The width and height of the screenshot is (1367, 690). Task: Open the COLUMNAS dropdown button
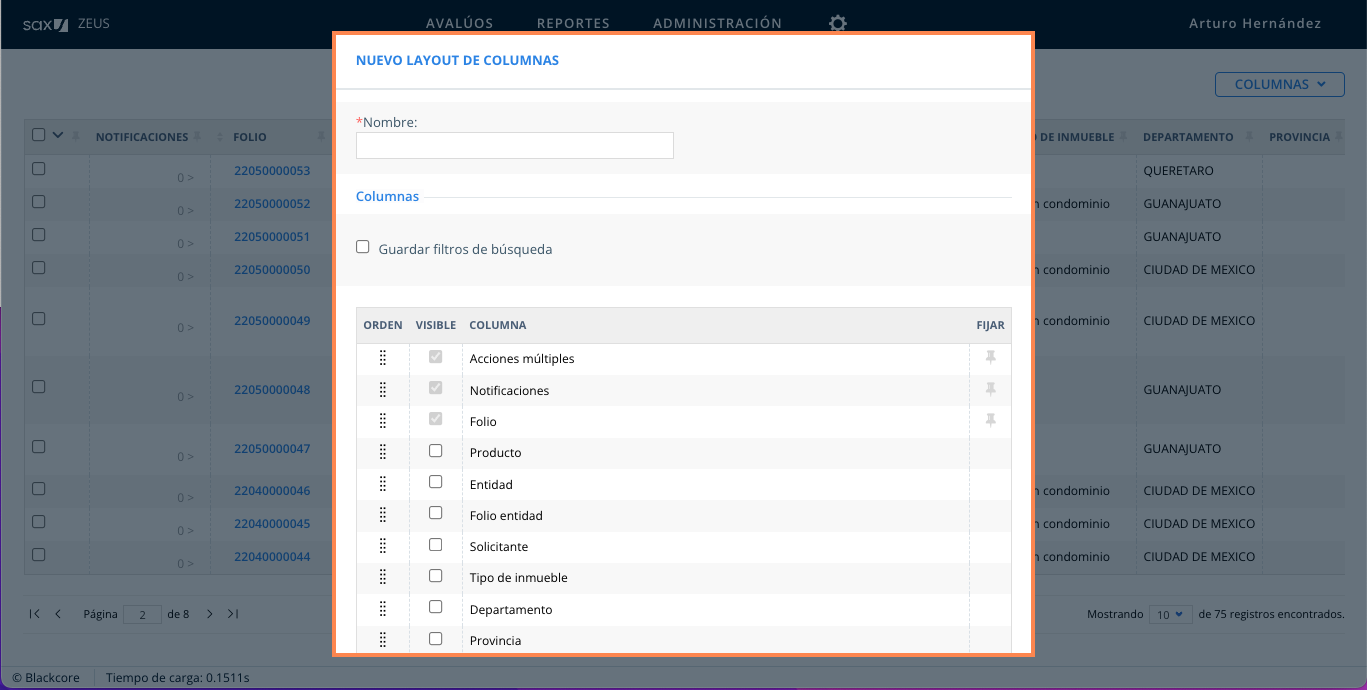pos(1280,84)
